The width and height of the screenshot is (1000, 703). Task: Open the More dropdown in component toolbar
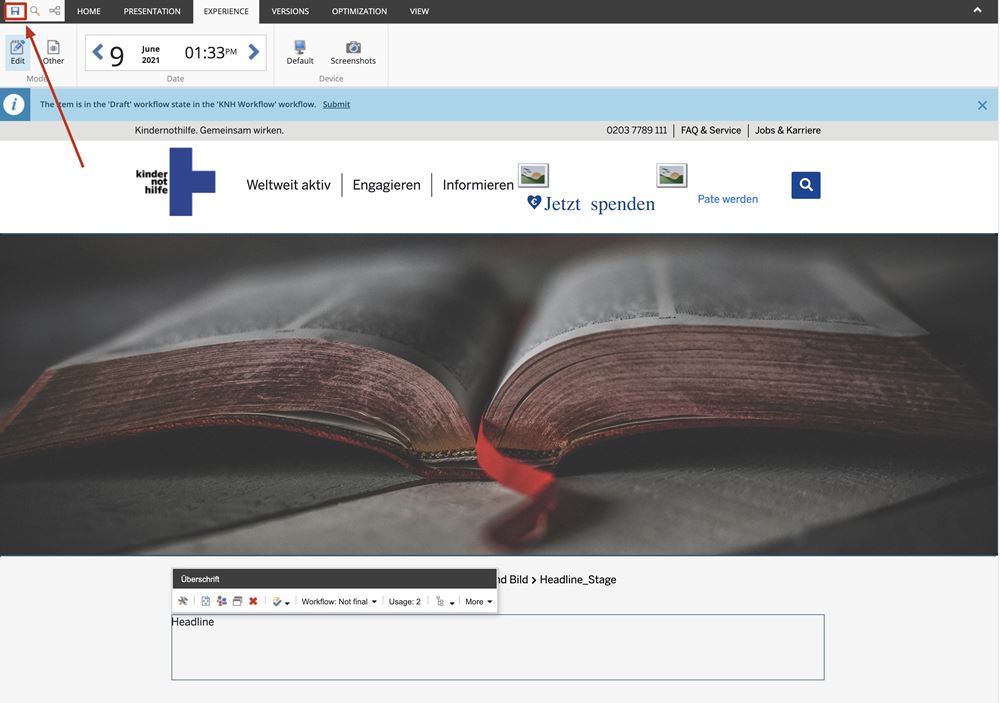[x=478, y=602]
